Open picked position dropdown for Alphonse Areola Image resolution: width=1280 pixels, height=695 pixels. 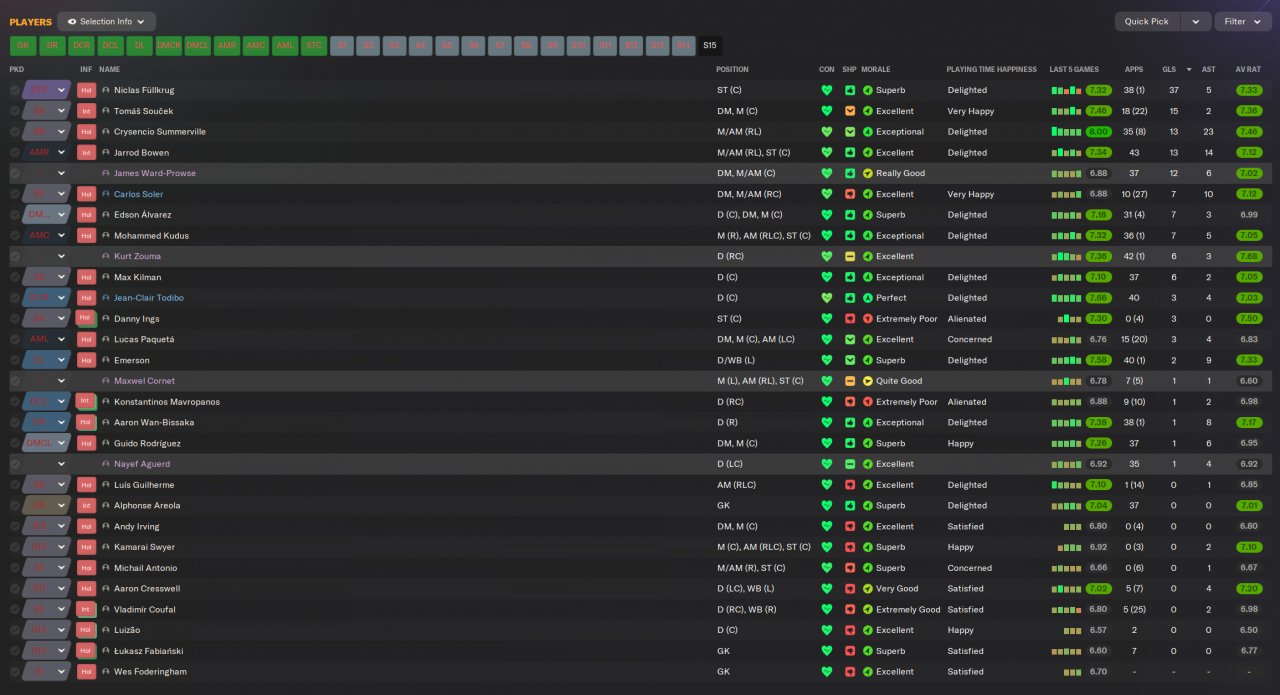coord(61,506)
